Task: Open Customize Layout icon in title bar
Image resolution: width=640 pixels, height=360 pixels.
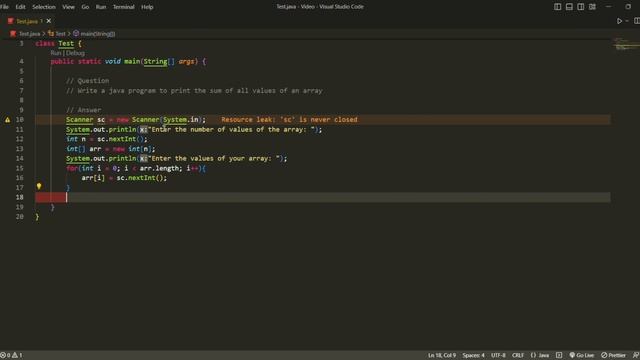Action: coord(592,7)
